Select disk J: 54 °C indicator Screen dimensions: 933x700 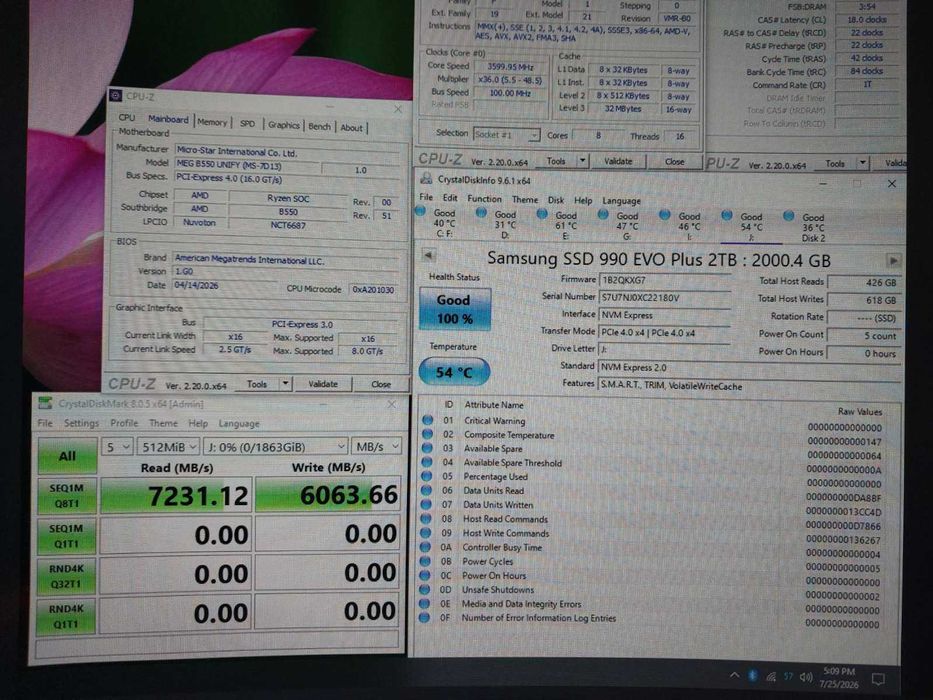(x=726, y=215)
